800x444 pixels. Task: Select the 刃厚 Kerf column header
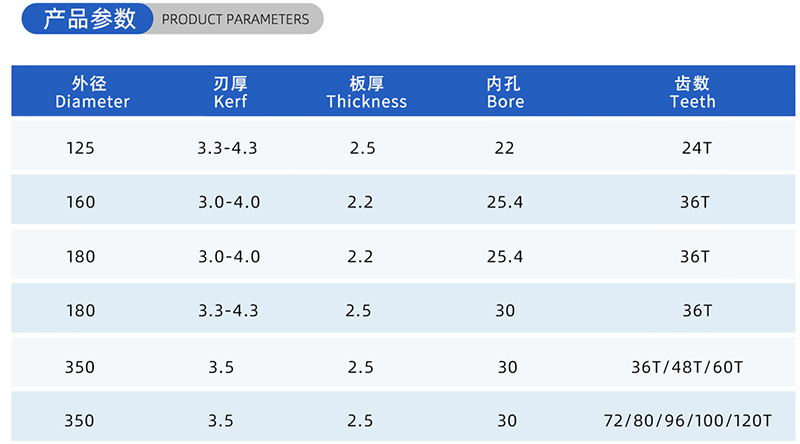point(230,92)
